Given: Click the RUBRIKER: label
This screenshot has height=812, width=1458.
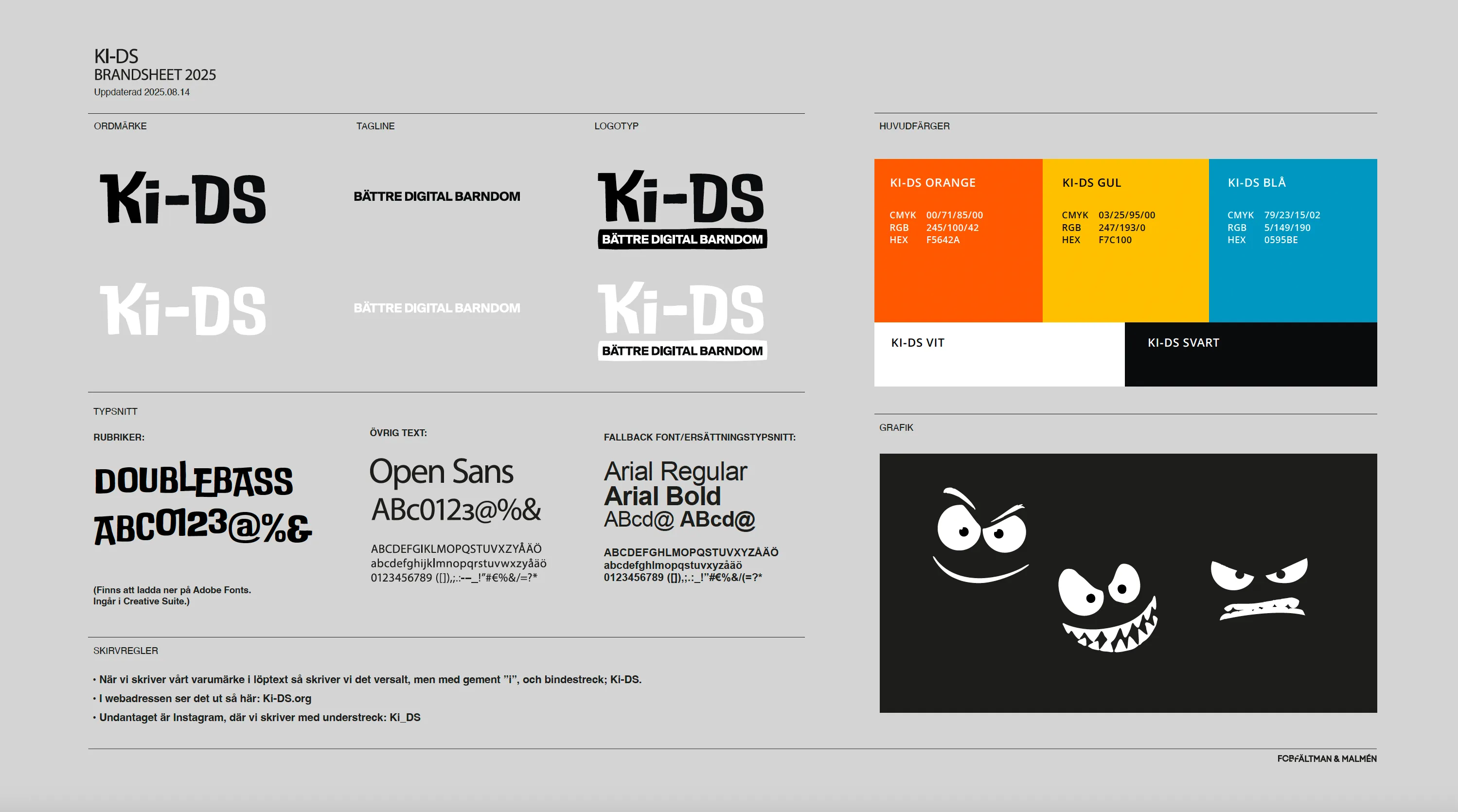Looking at the screenshot, I should pyautogui.click(x=119, y=438).
